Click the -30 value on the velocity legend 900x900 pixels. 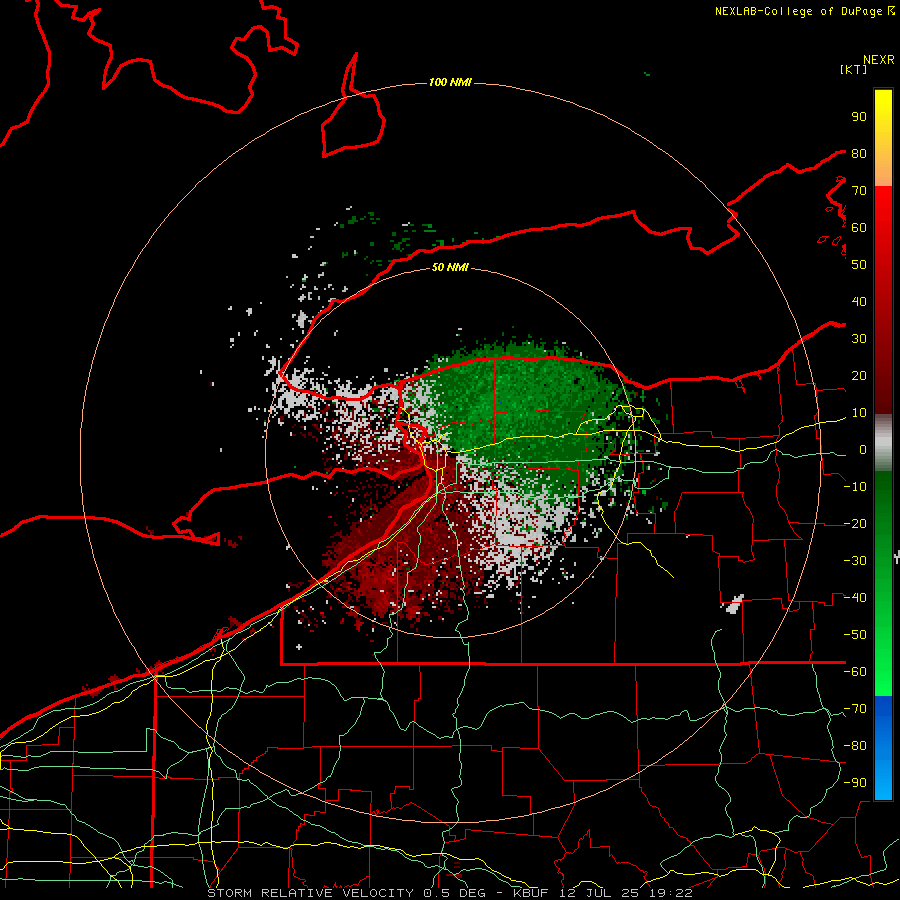click(x=855, y=561)
